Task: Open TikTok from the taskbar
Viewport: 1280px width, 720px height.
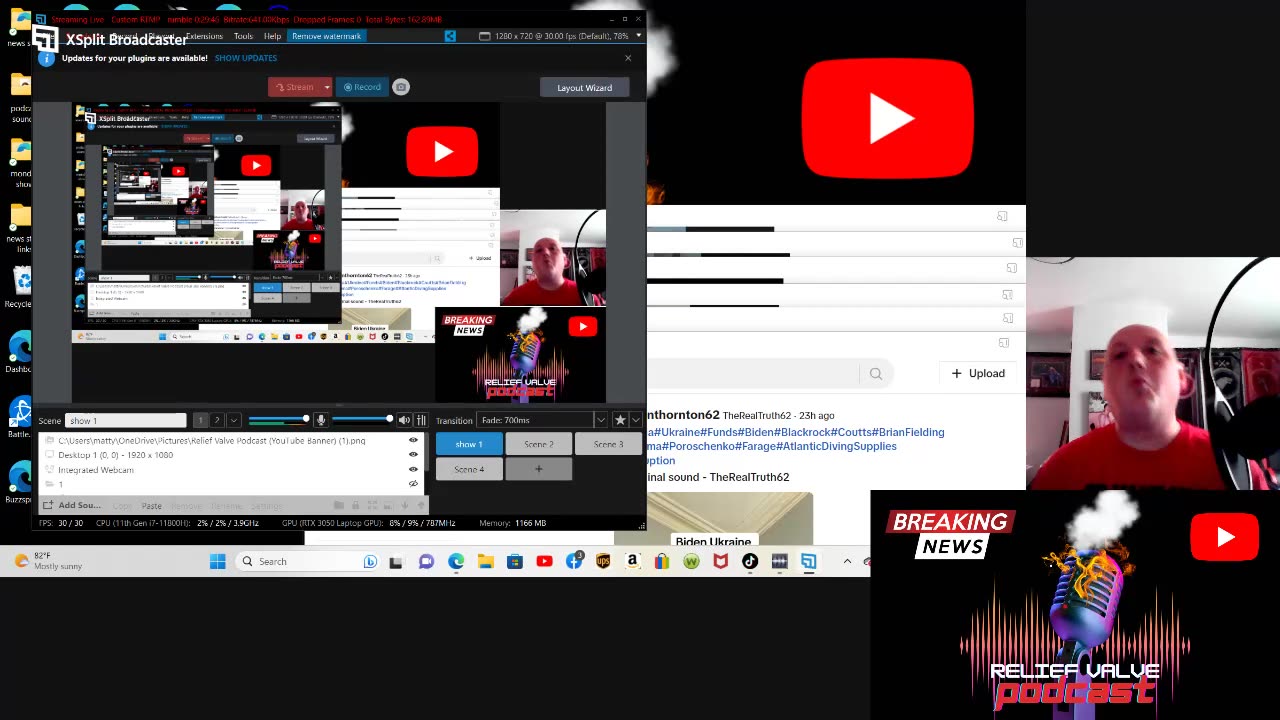Action: click(x=750, y=561)
